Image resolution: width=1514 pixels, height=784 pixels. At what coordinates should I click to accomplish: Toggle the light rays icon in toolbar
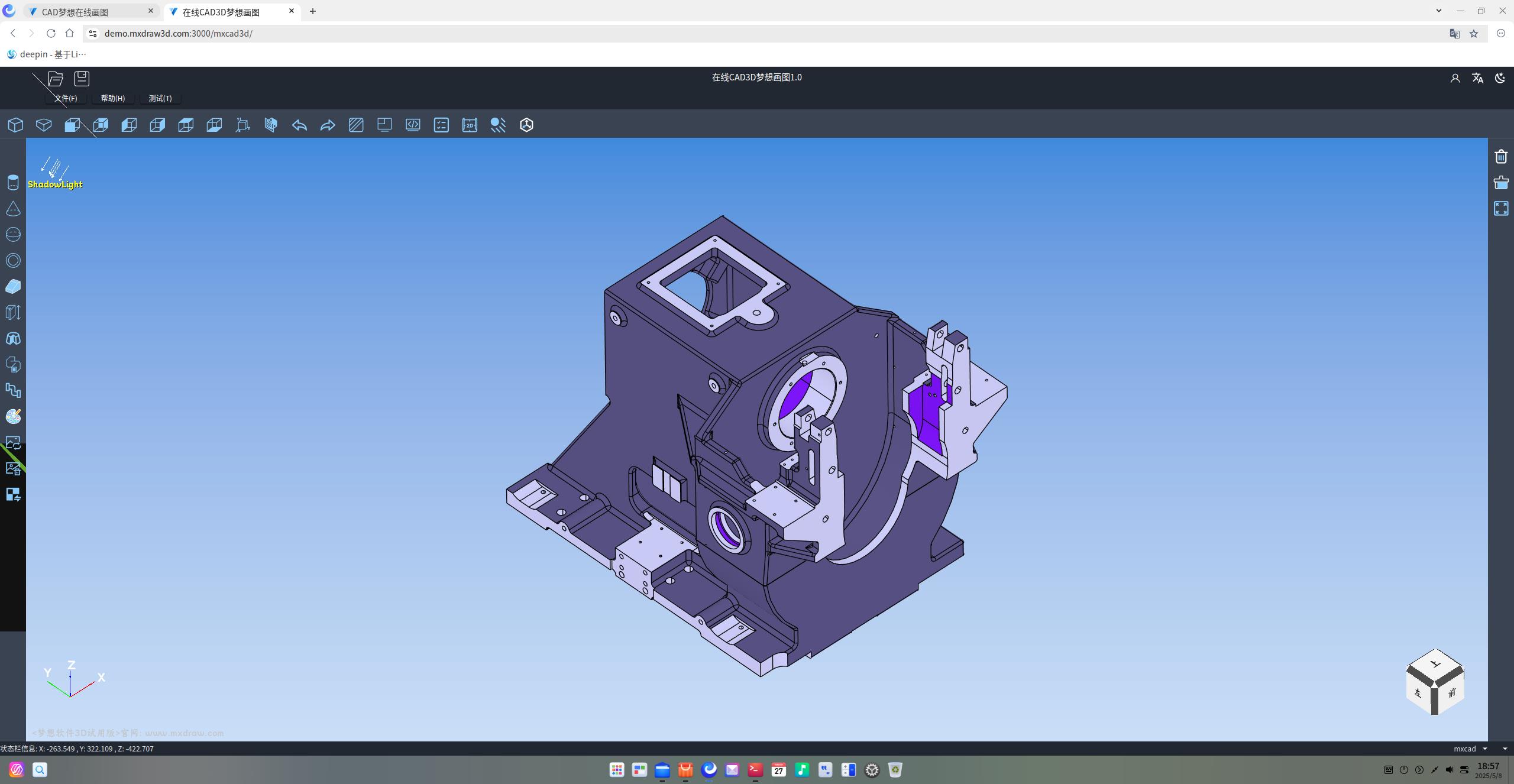coord(498,125)
